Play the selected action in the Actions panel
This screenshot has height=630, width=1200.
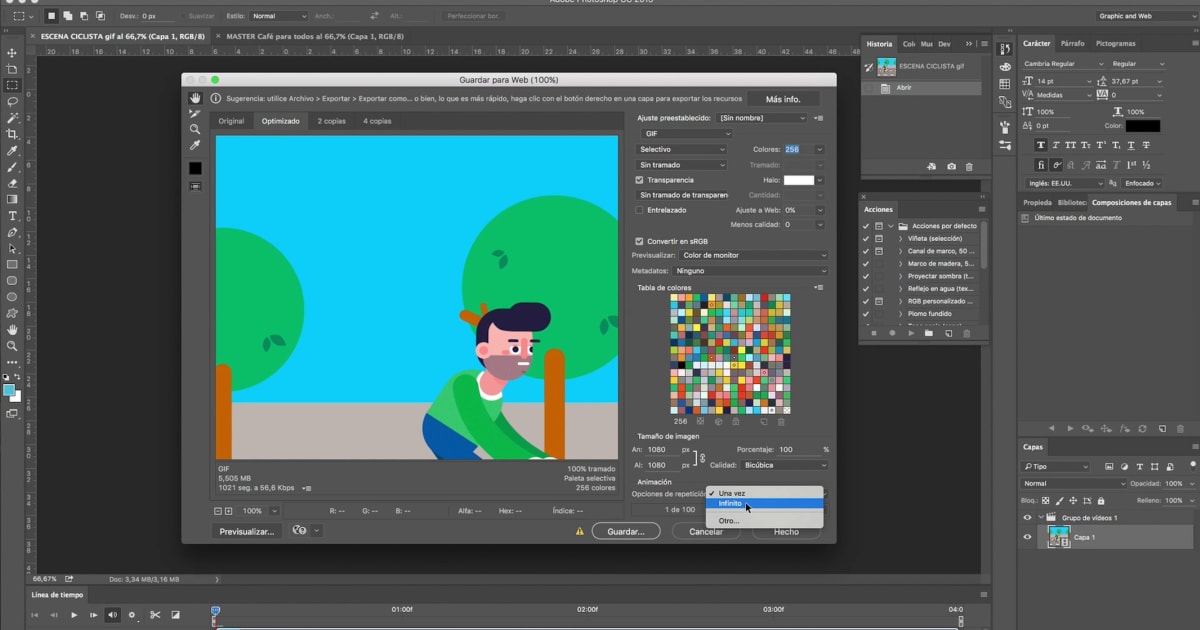(x=911, y=333)
